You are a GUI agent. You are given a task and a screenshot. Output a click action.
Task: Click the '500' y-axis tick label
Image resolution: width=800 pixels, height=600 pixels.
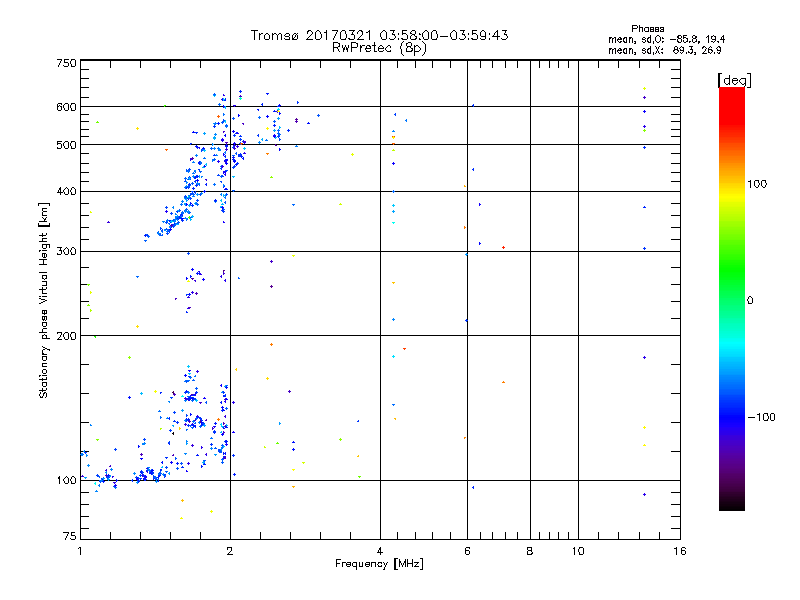(x=66, y=145)
